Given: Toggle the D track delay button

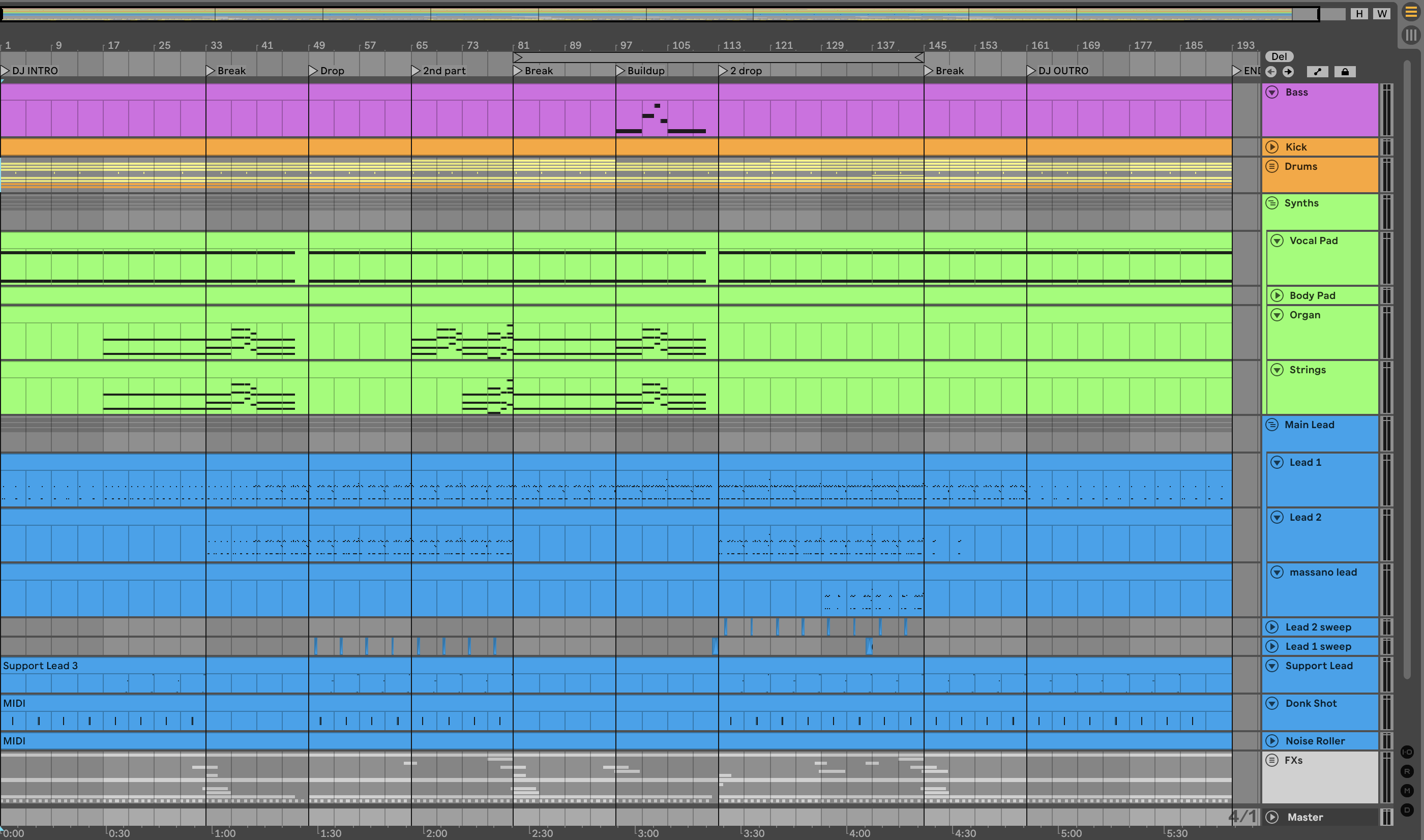Looking at the screenshot, I should tap(1407, 810).
